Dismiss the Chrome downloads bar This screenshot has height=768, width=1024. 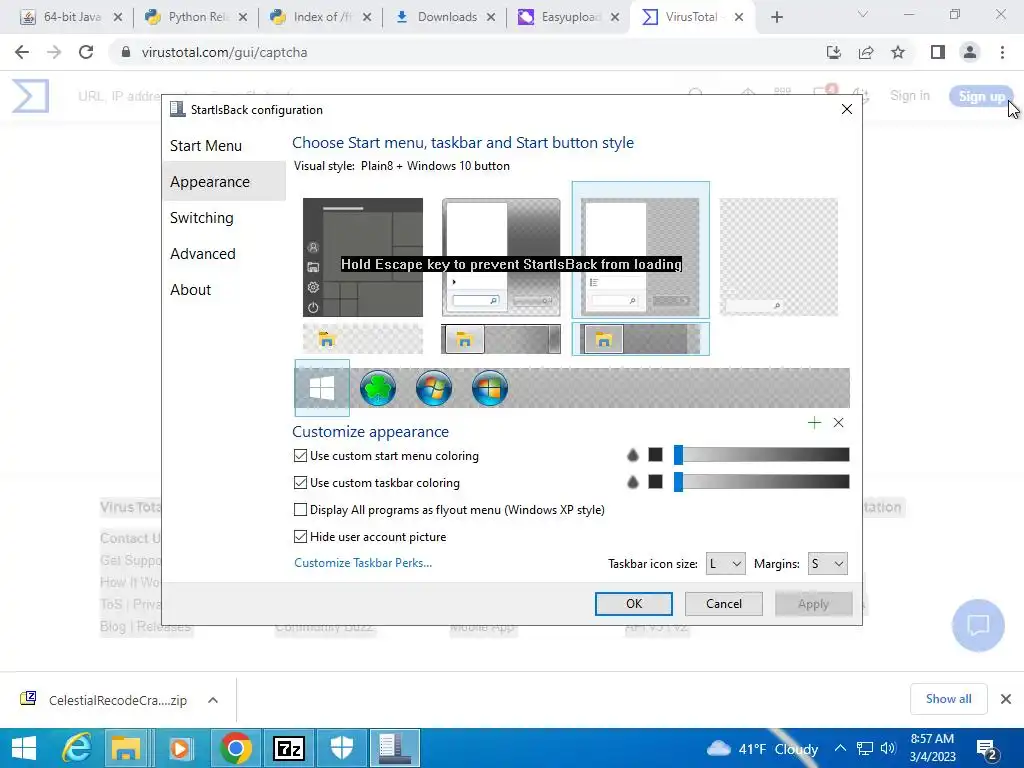pos(1006,699)
